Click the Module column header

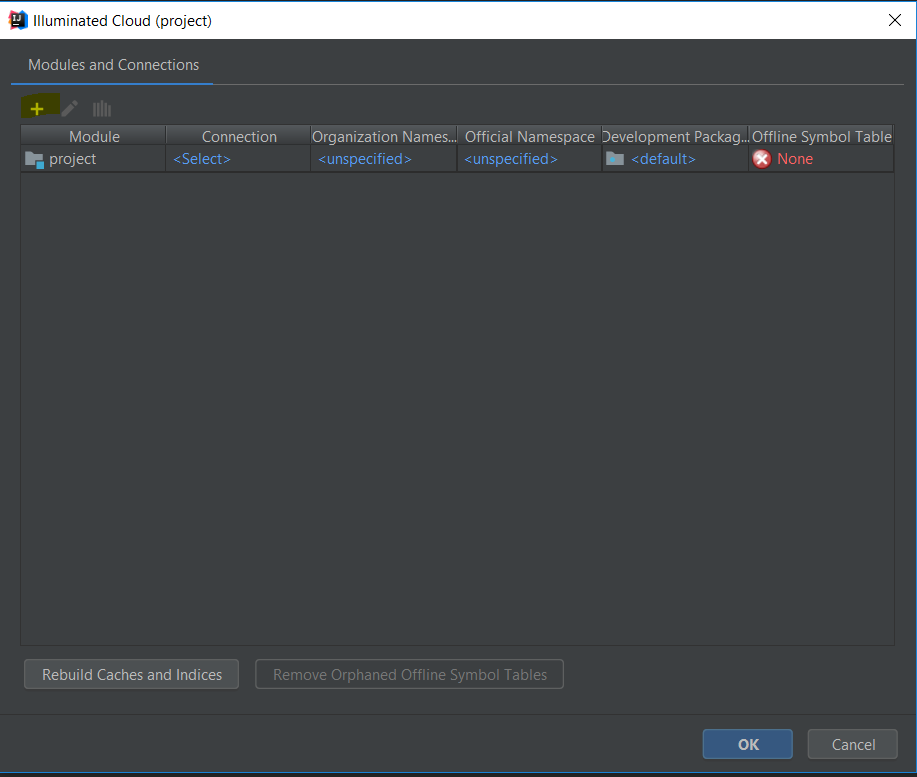(94, 136)
